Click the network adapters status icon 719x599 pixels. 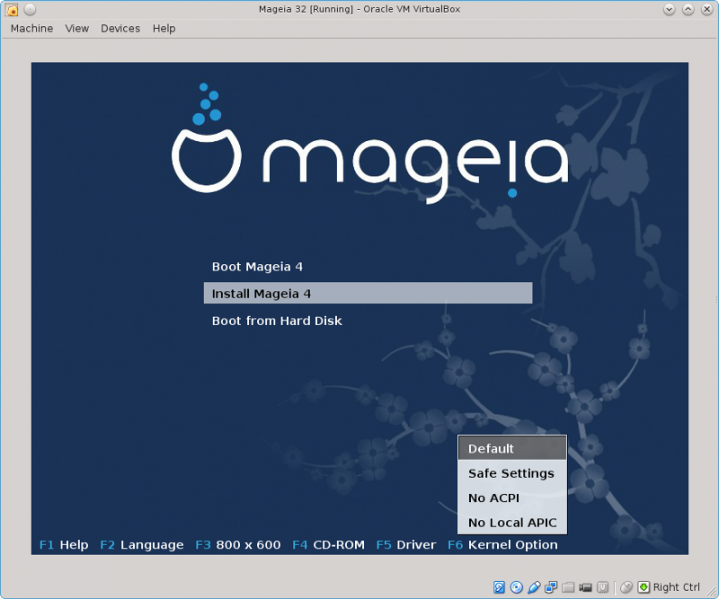[x=551, y=587]
